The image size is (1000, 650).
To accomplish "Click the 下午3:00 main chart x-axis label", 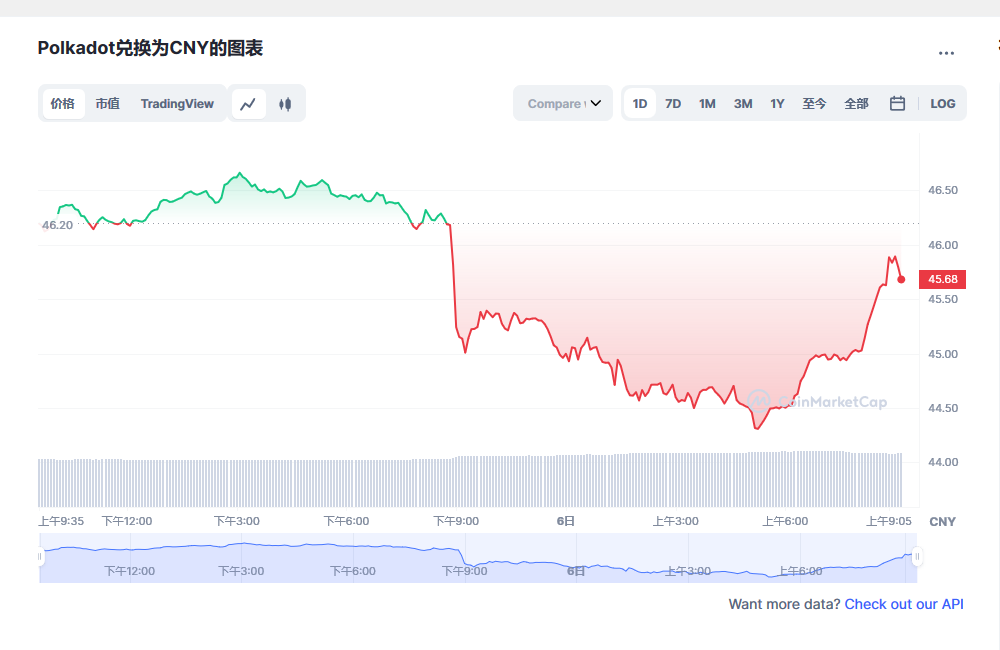I will coord(237,521).
